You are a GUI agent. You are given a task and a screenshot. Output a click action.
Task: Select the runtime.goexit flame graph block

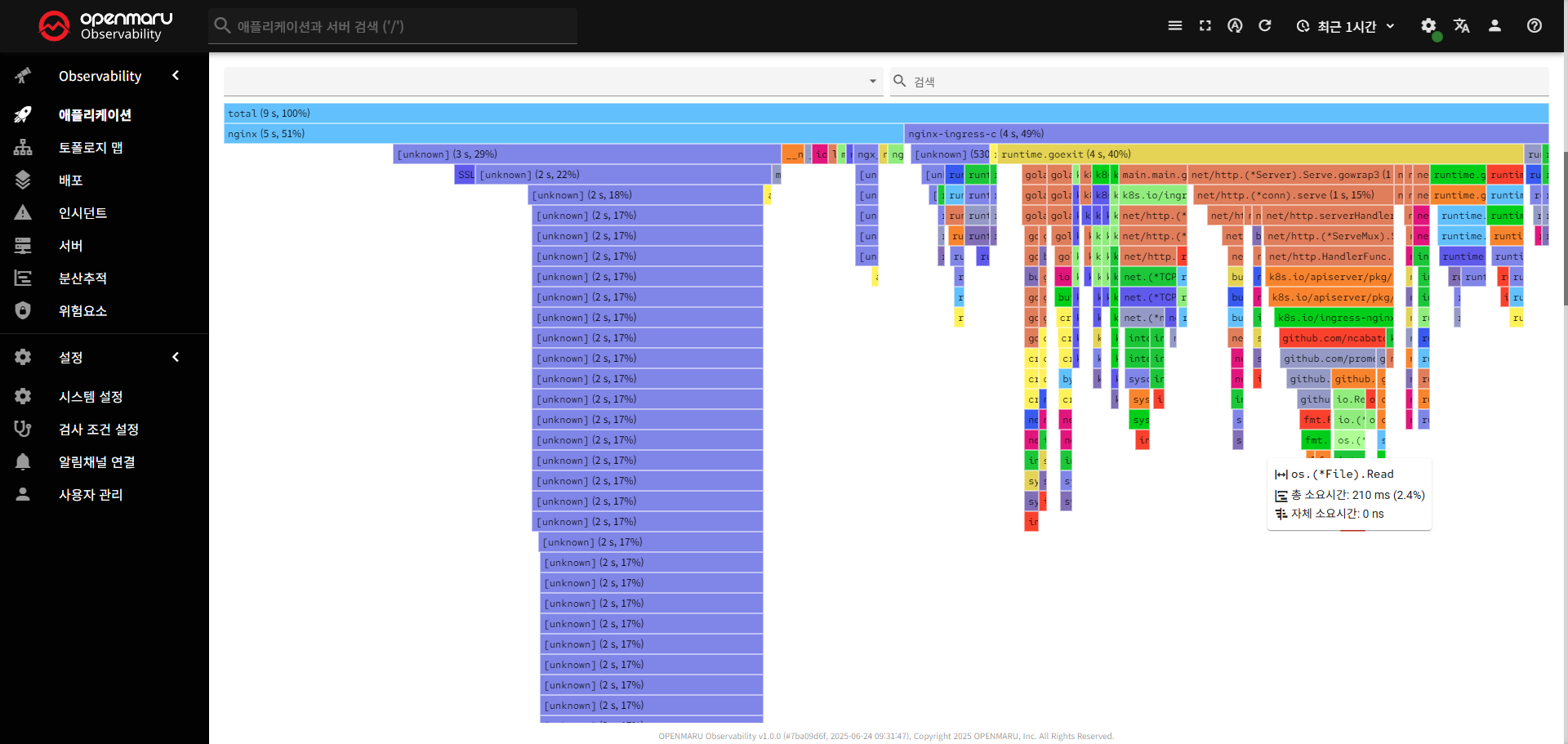[1258, 154]
